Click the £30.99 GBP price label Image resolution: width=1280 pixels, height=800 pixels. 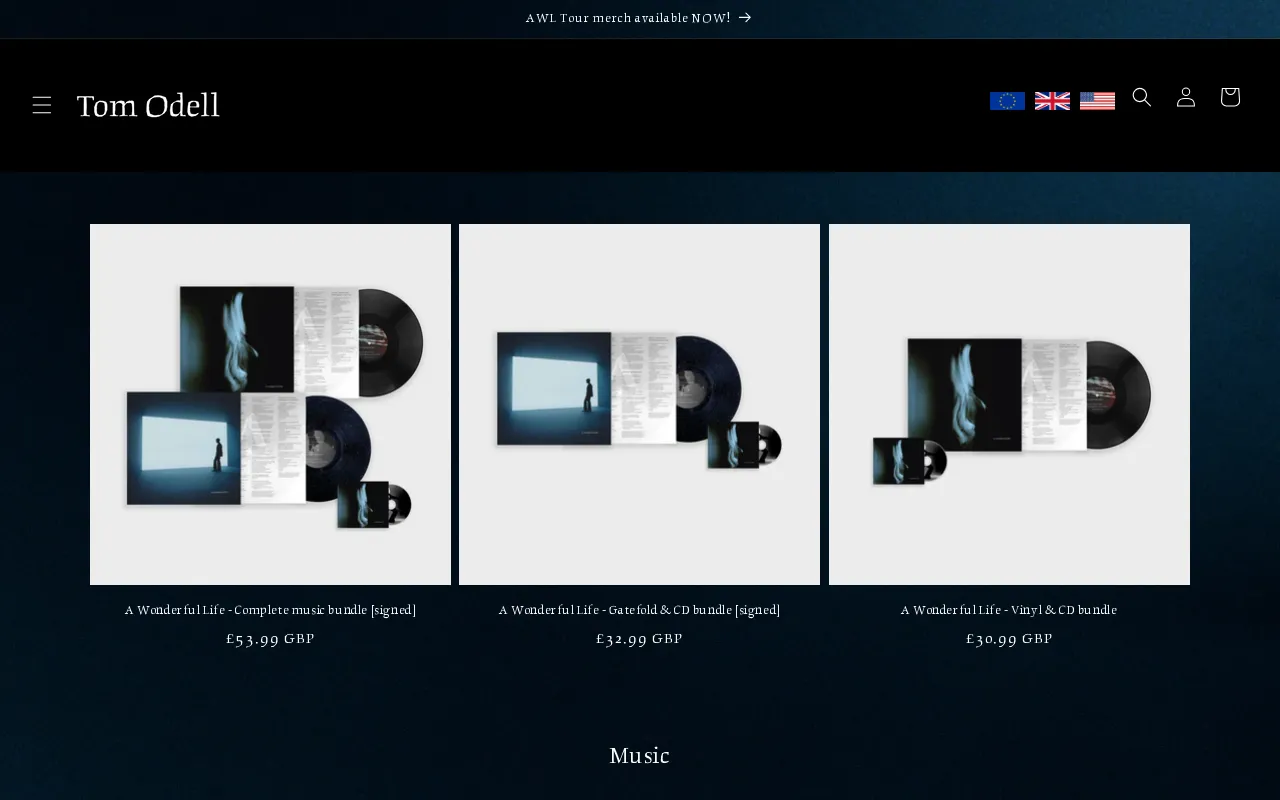[x=1009, y=638]
